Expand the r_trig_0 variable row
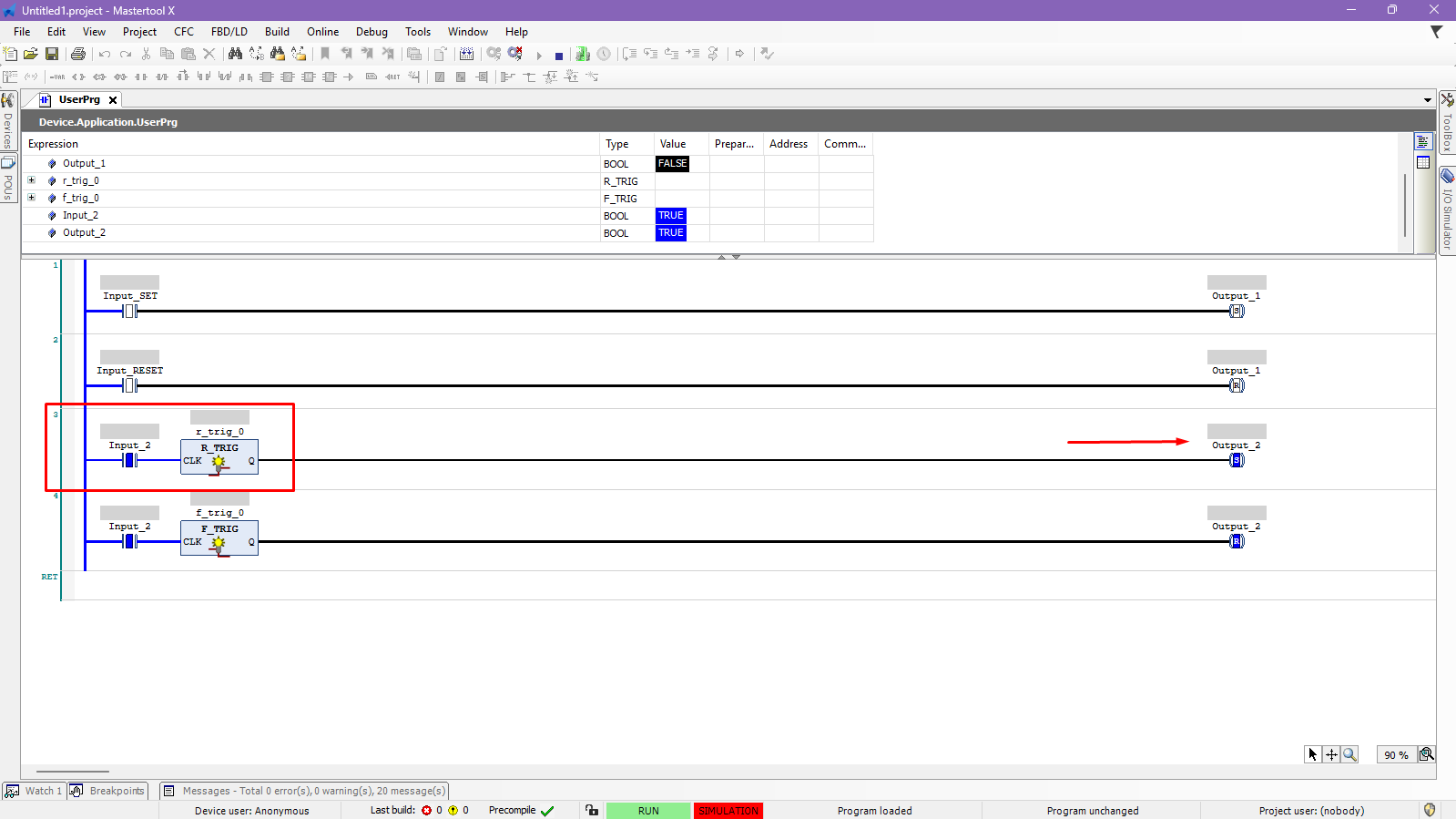Viewport: 1456px width, 819px height. [31, 180]
